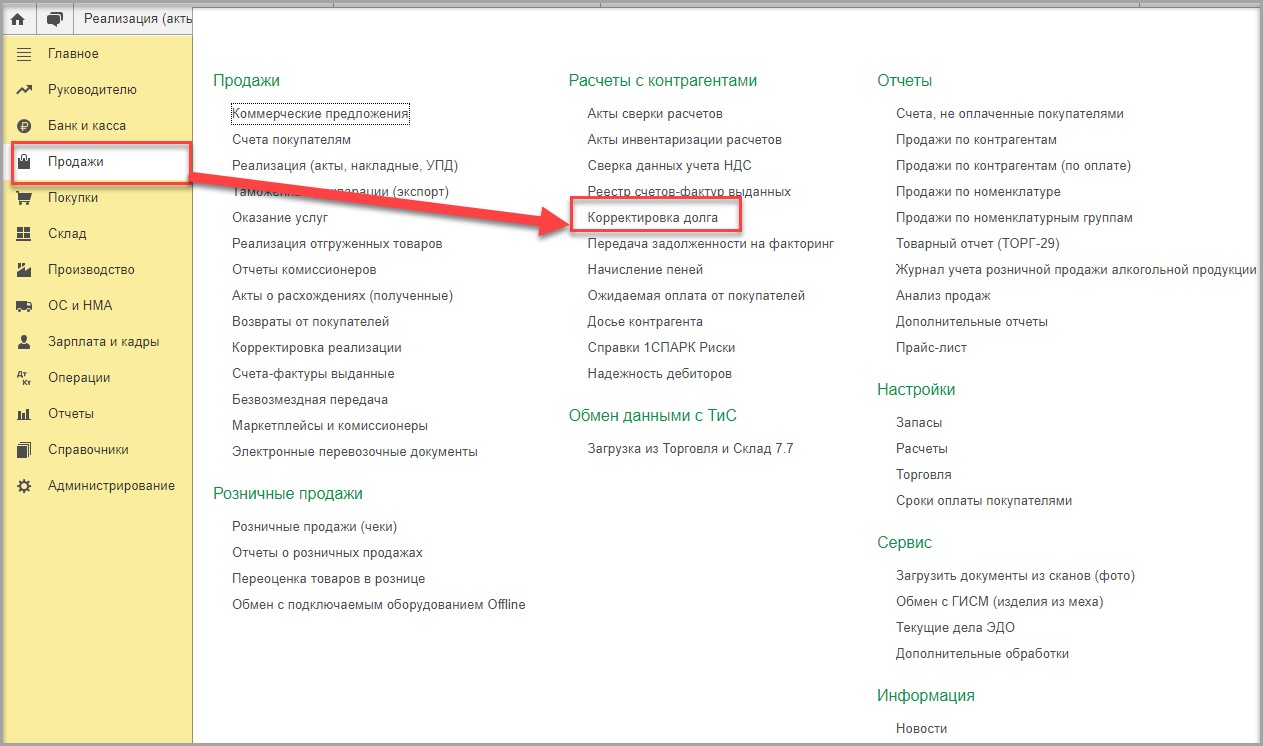
Task: Open Акты сверки расчетов link
Action: 654,114
